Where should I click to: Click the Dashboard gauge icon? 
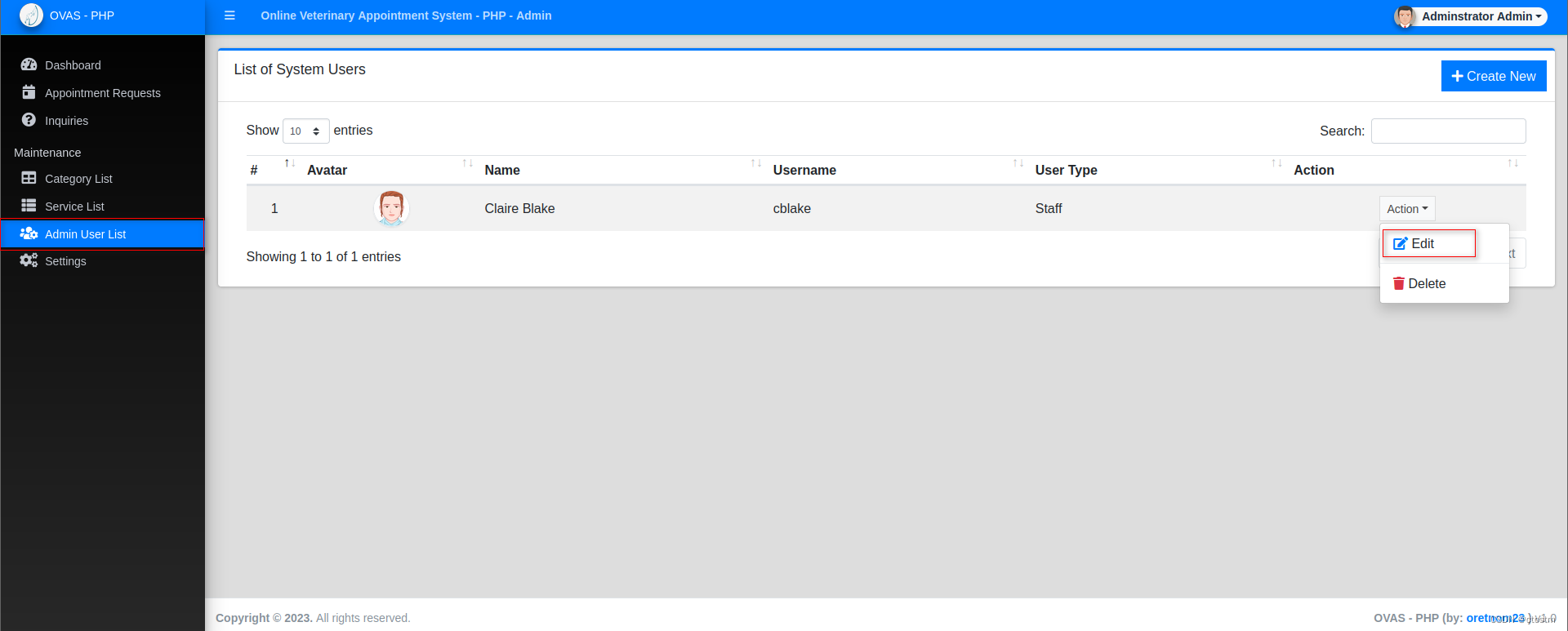pos(29,64)
